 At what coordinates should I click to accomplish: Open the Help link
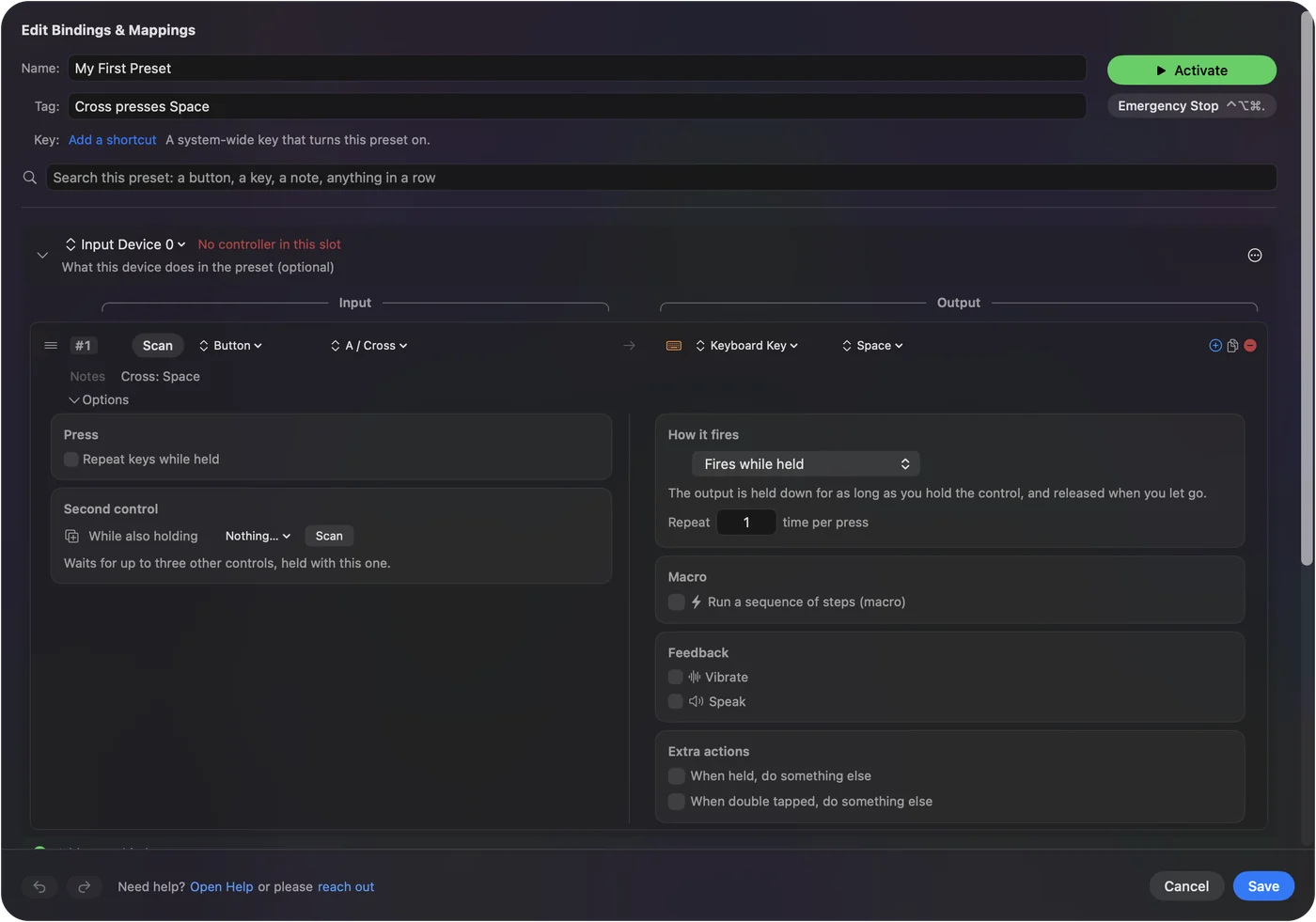pos(222,886)
